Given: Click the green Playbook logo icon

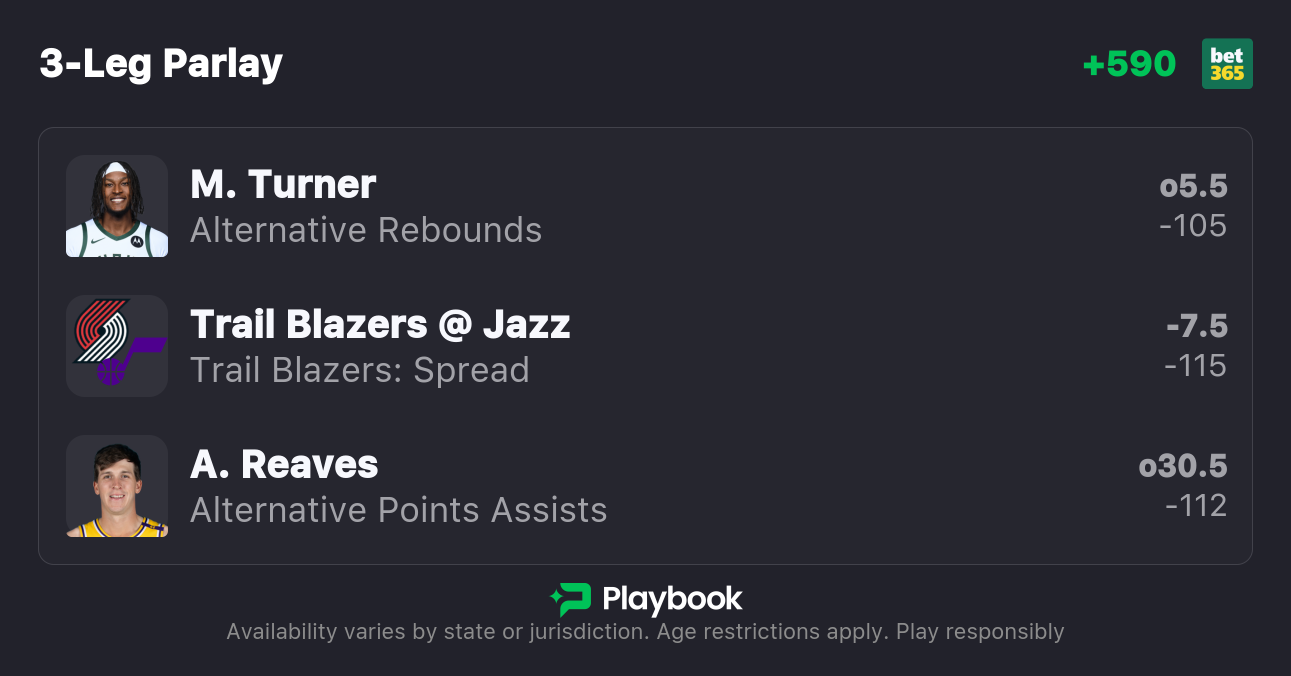Looking at the screenshot, I should tap(571, 599).
